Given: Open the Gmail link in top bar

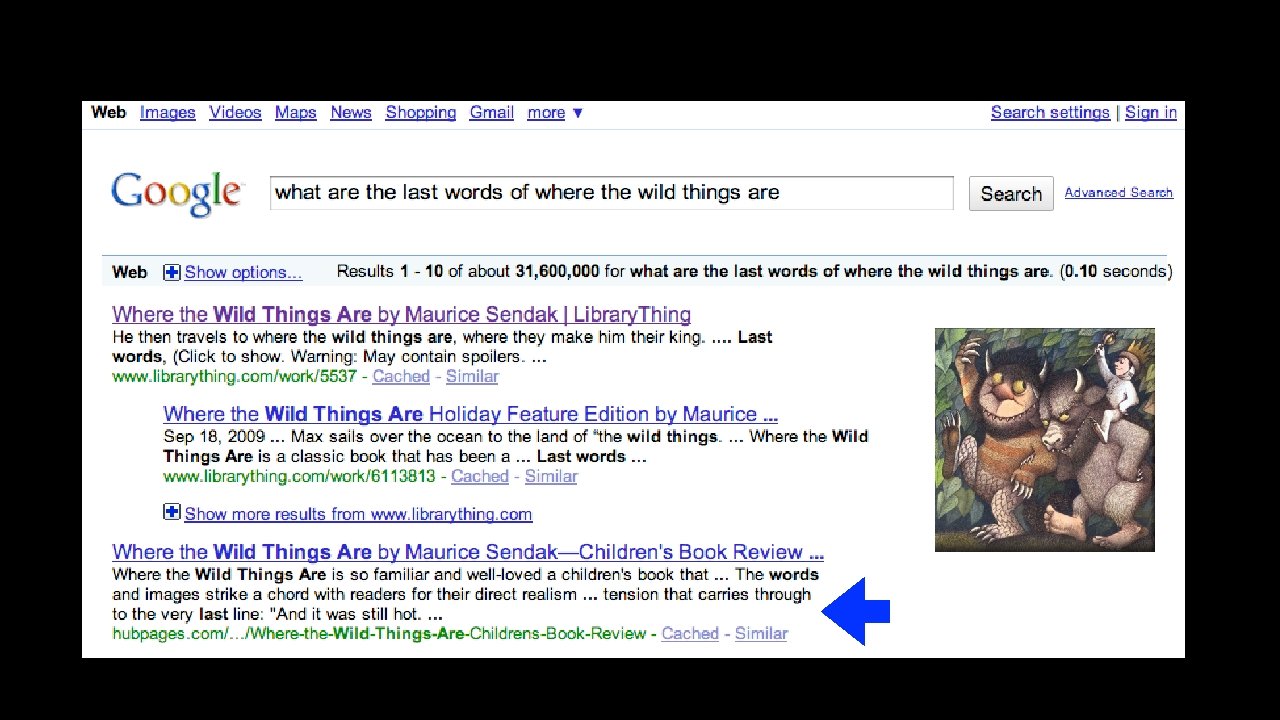Looking at the screenshot, I should pos(492,112).
